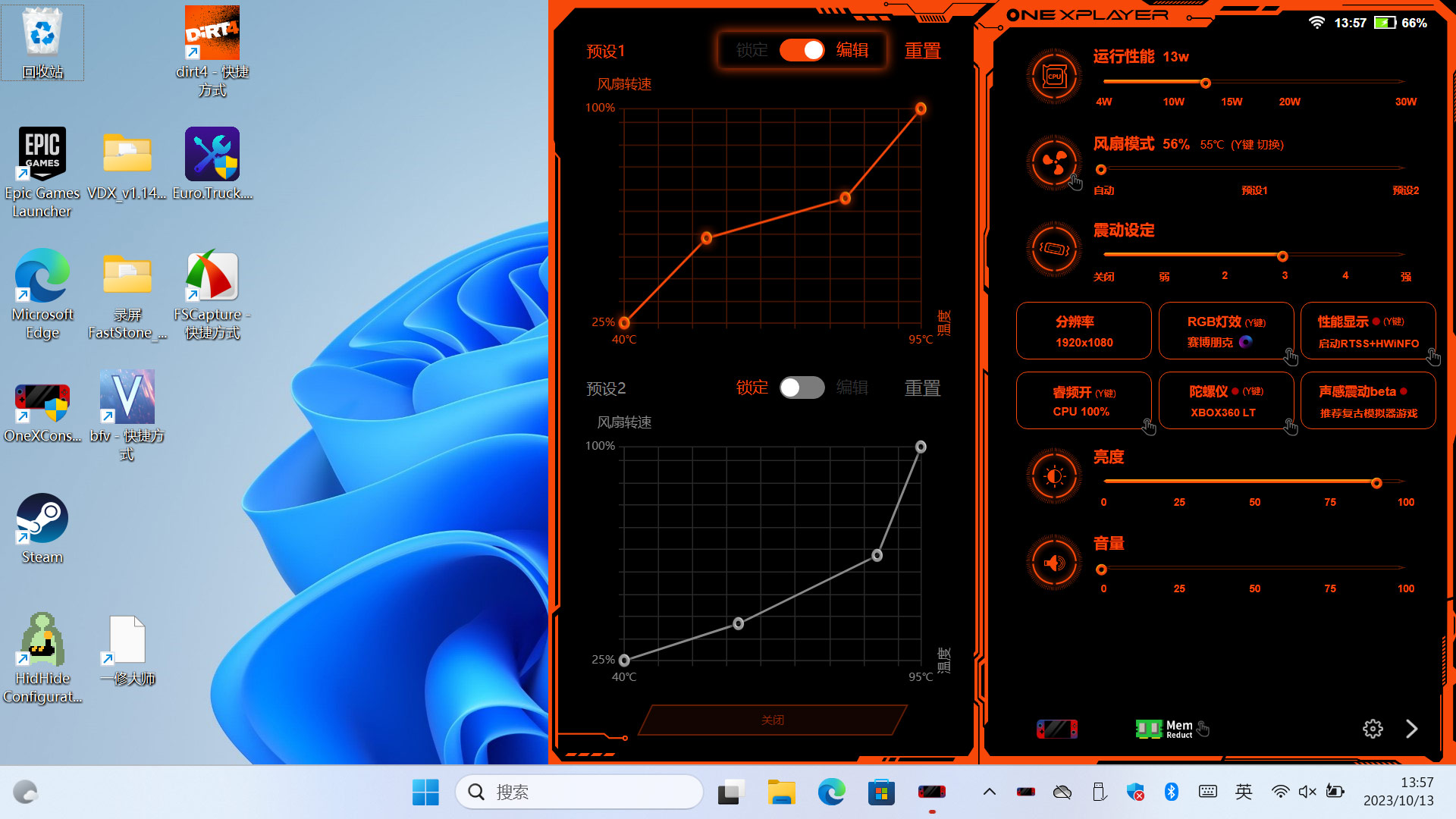
Task: Click the taskbar 搜索 search box
Action: [x=579, y=792]
